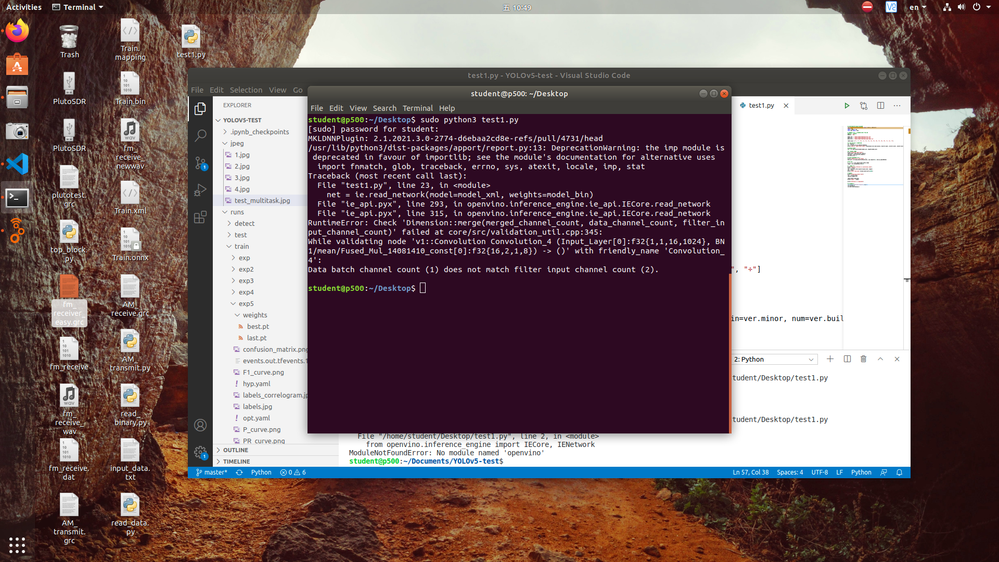
Task: Open the Screenshot camera dock icon
Action: click(17, 131)
